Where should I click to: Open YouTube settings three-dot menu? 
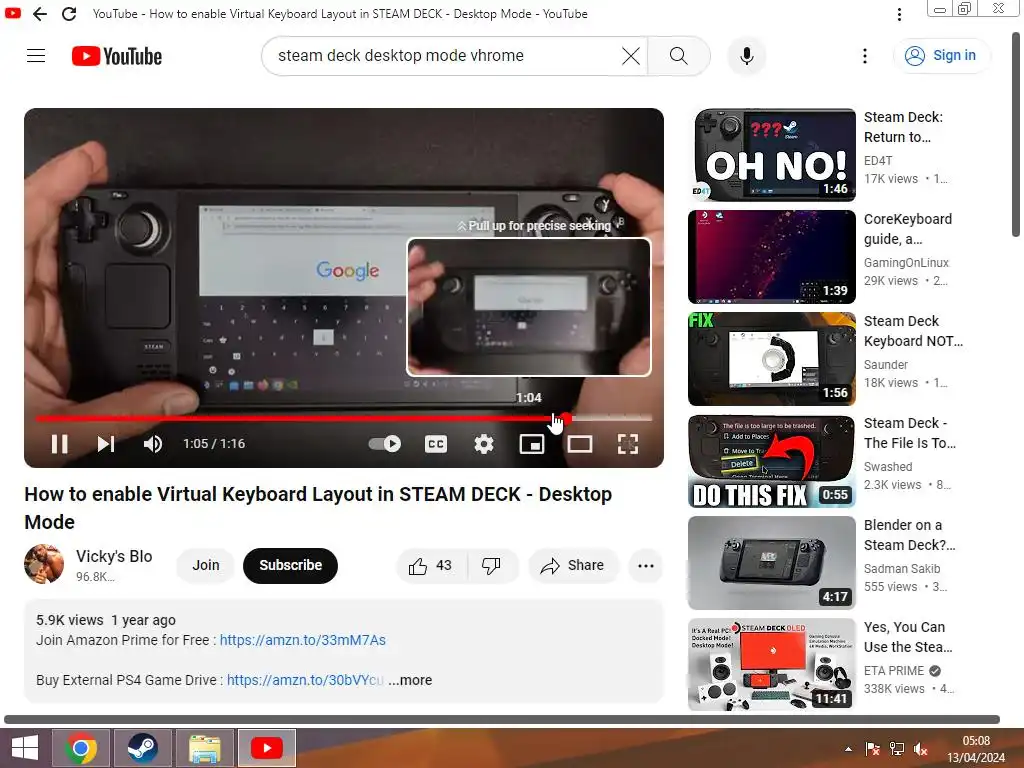pyautogui.click(x=865, y=56)
